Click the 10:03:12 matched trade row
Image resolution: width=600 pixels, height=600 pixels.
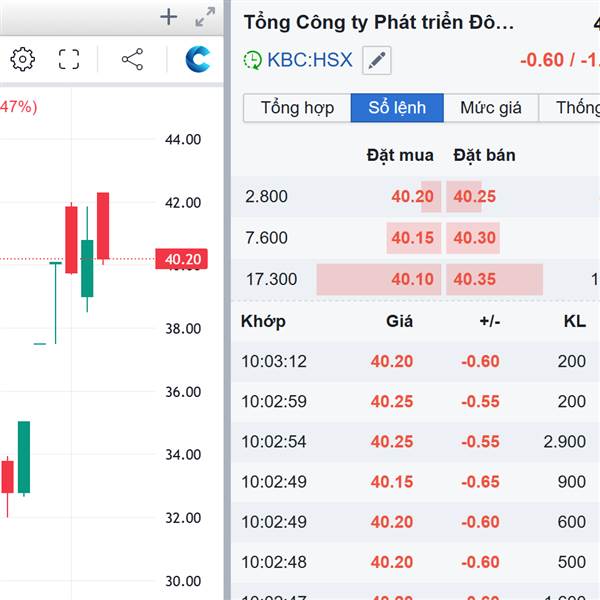pos(274,361)
